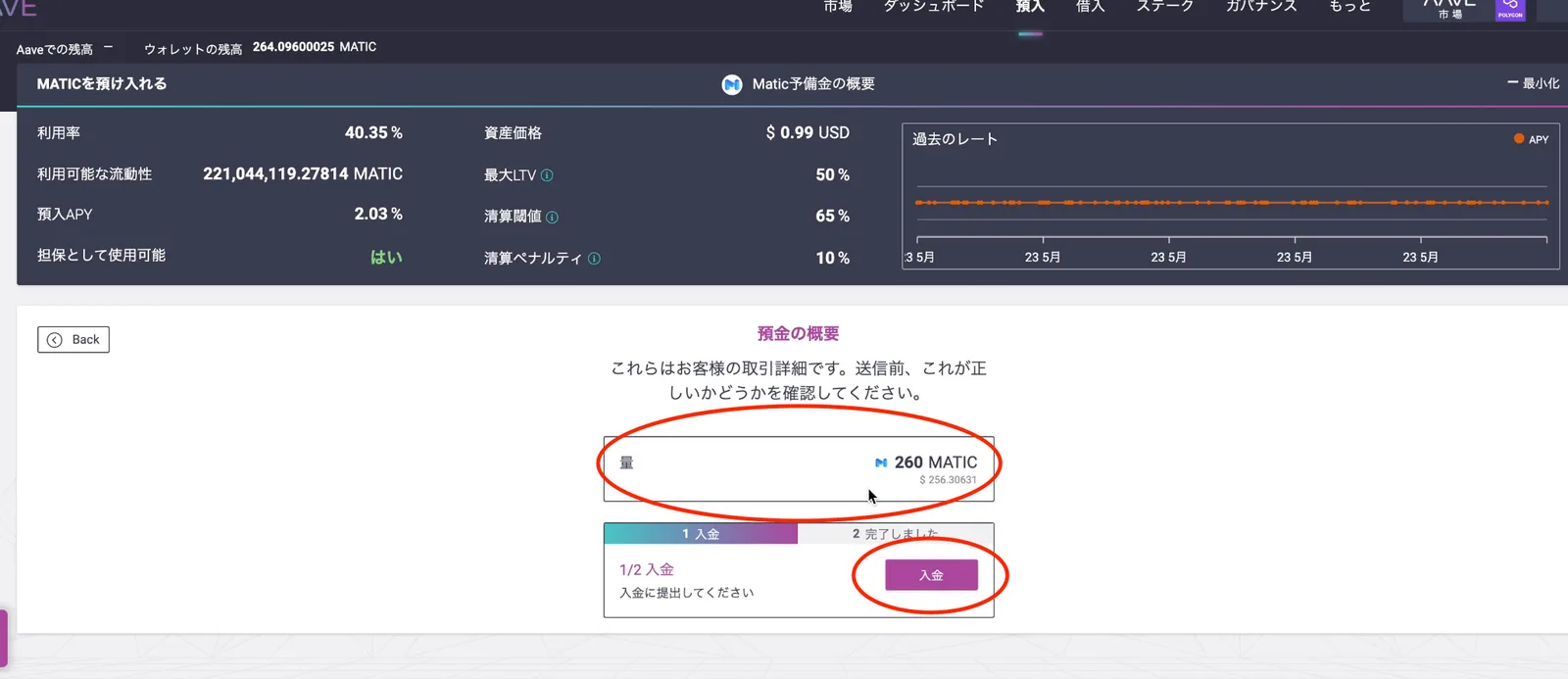Click the AAVE 市場 logo in header
Image resolution: width=1568 pixels, height=679 pixels.
click(1449, 9)
